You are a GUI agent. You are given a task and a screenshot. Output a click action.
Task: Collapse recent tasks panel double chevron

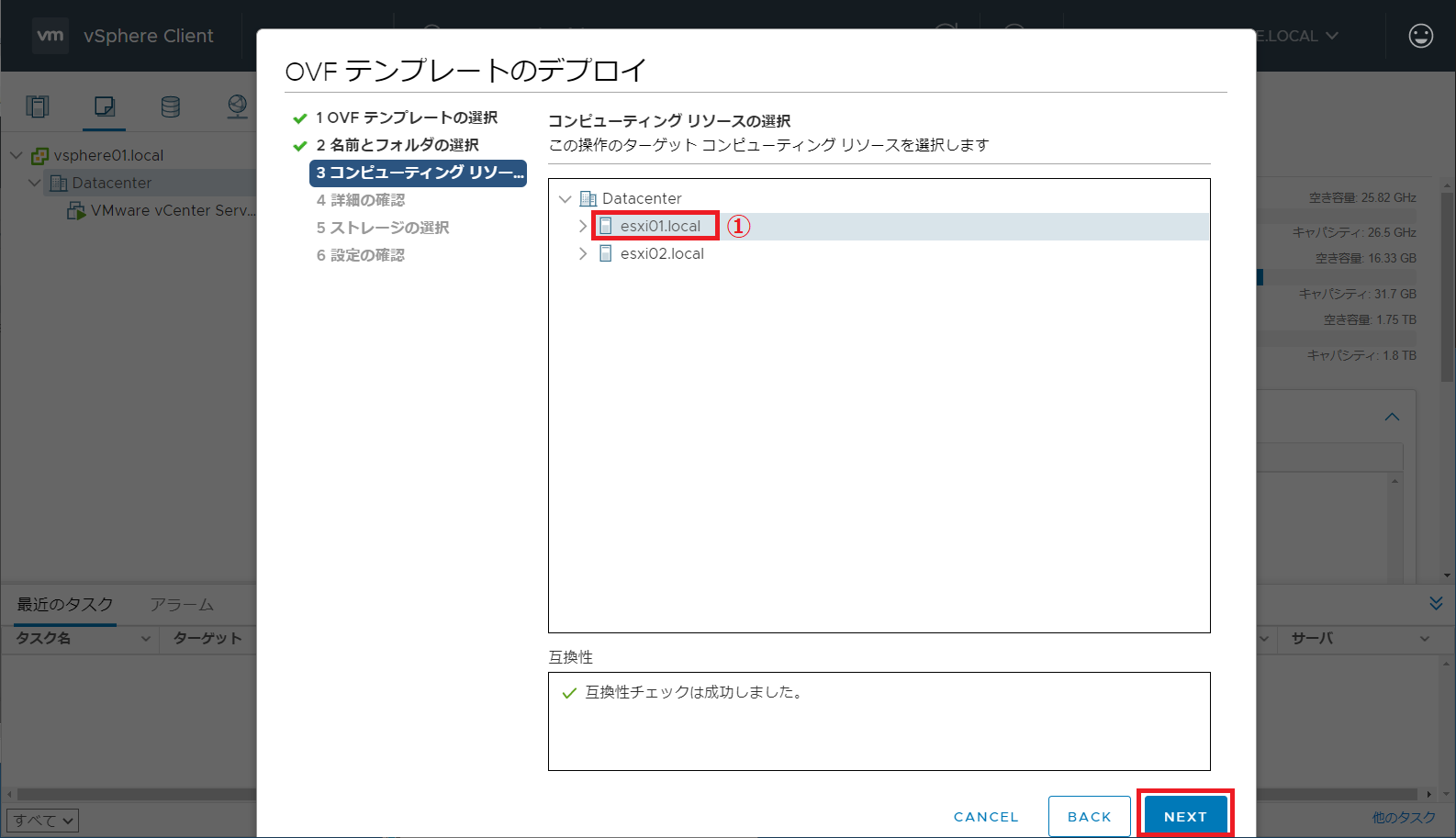click(x=1436, y=603)
